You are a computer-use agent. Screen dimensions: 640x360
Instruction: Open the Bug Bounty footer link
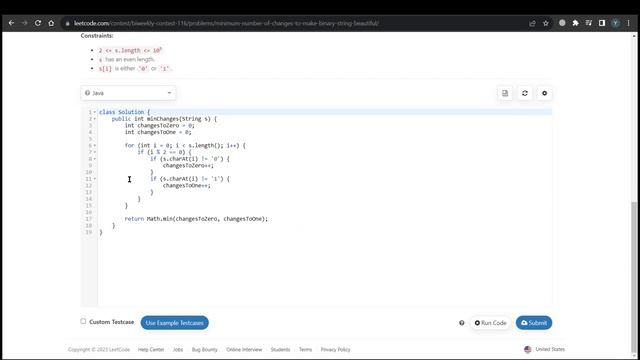(204, 349)
